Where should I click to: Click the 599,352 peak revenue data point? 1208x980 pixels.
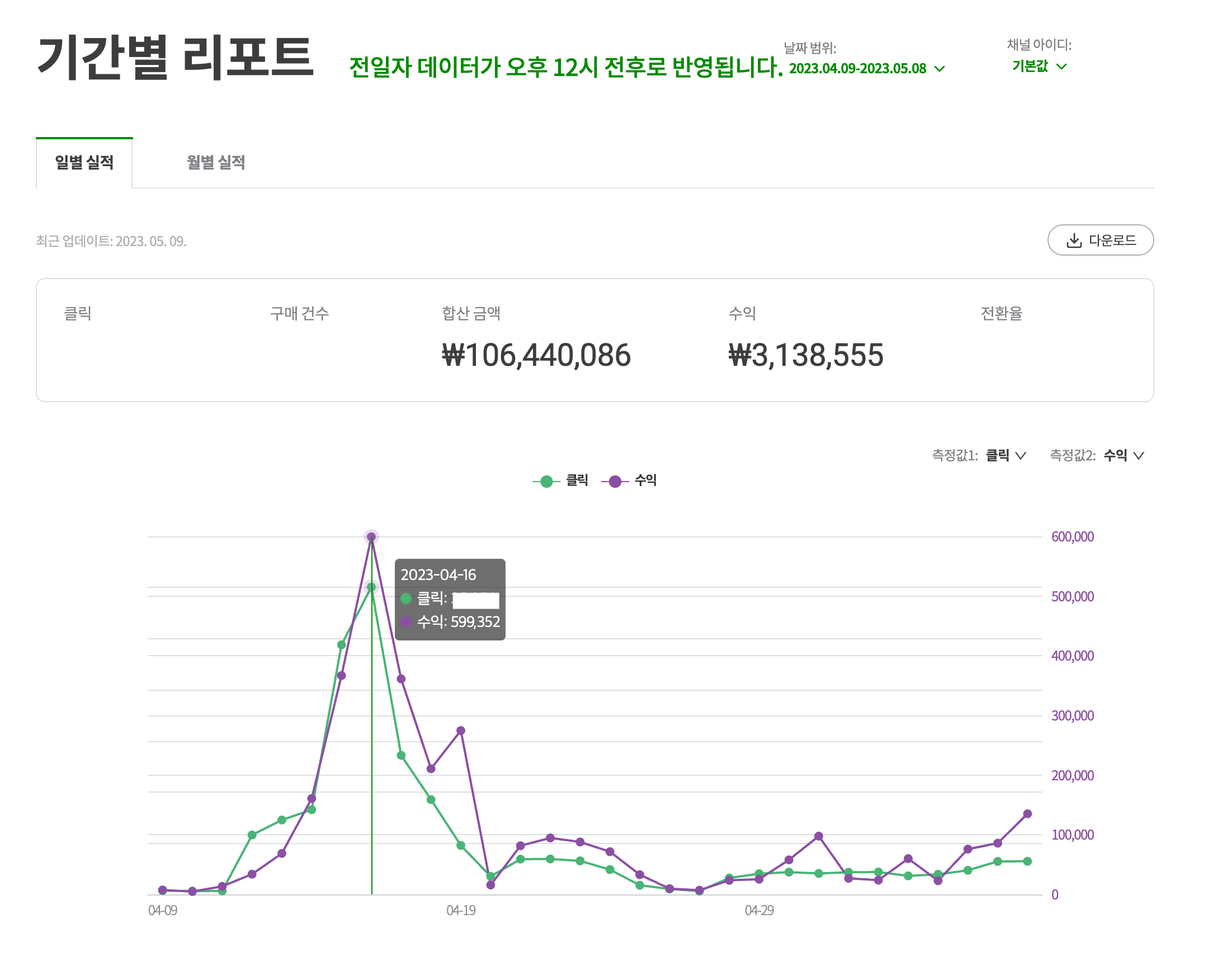(371, 537)
